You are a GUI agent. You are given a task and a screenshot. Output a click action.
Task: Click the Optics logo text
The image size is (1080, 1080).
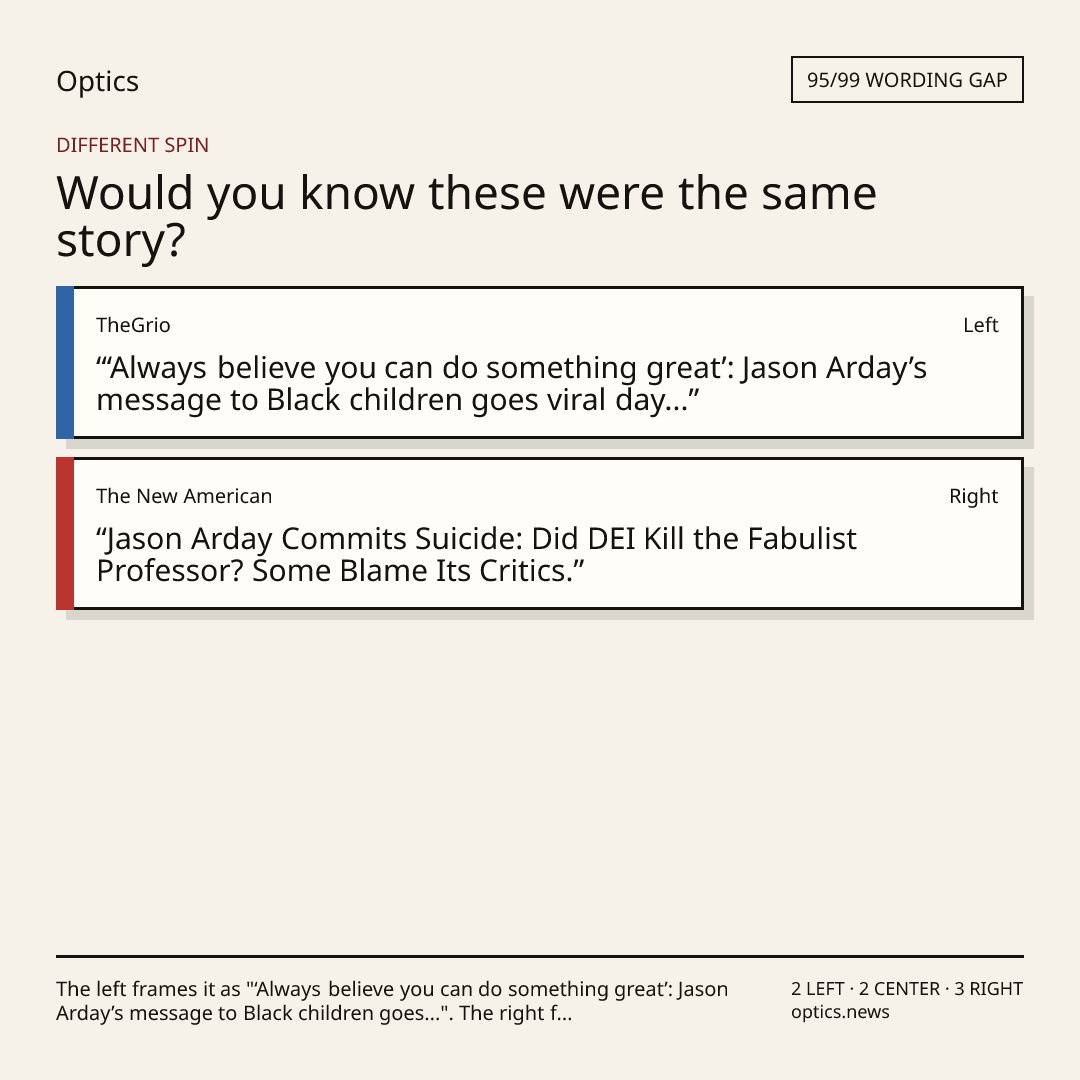click(98, 82)
